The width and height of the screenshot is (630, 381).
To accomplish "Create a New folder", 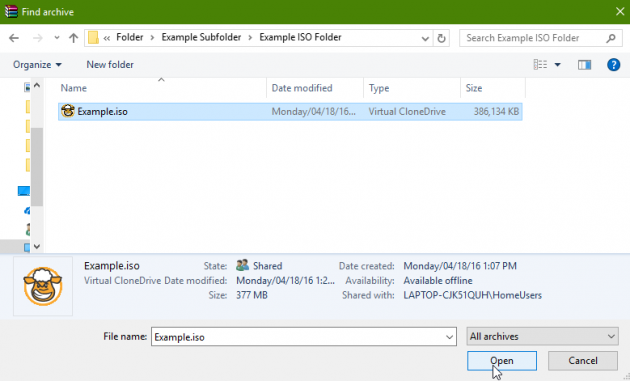I will pos(110,65).
